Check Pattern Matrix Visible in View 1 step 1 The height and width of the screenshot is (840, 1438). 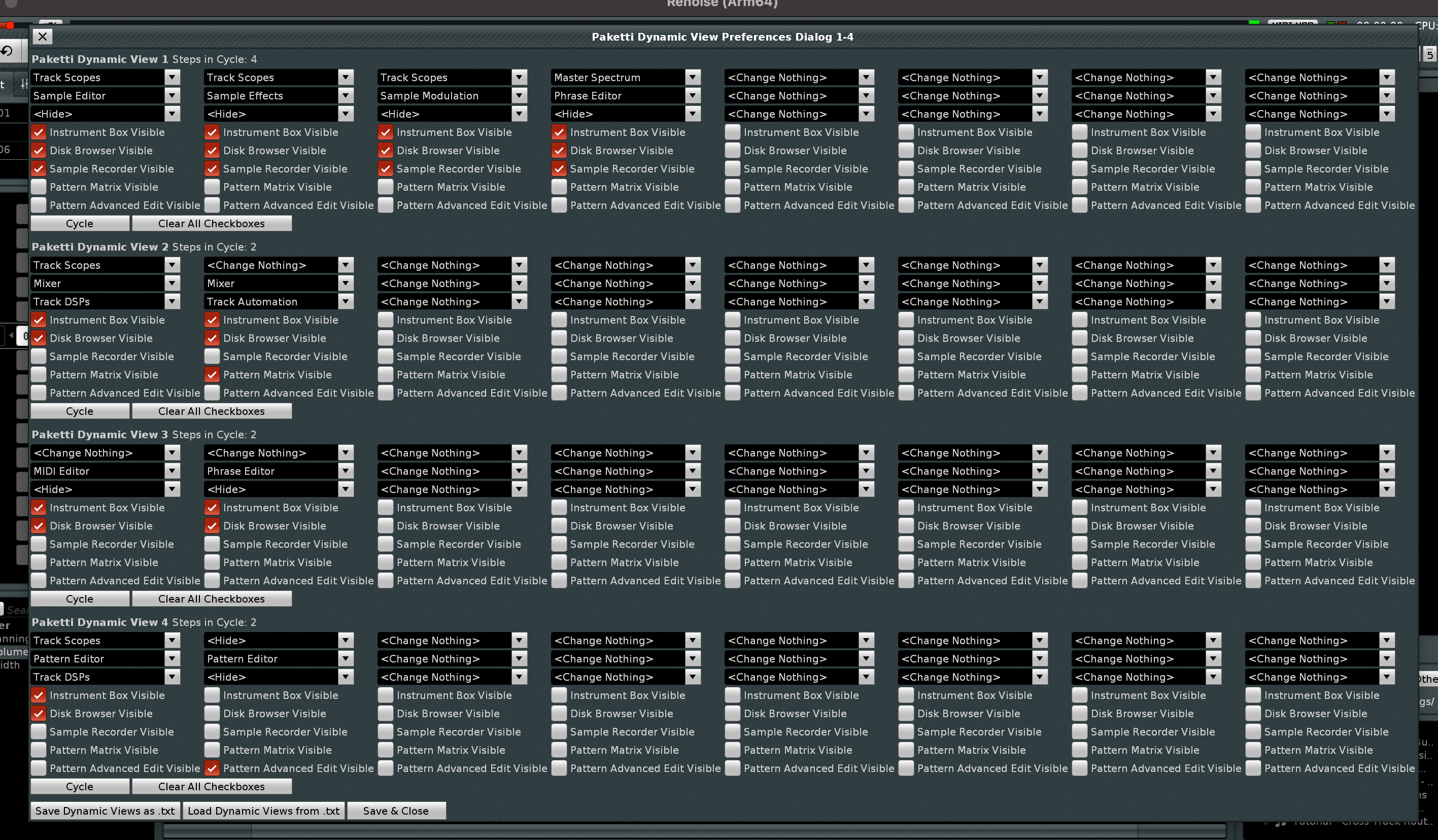click(39, 187)
